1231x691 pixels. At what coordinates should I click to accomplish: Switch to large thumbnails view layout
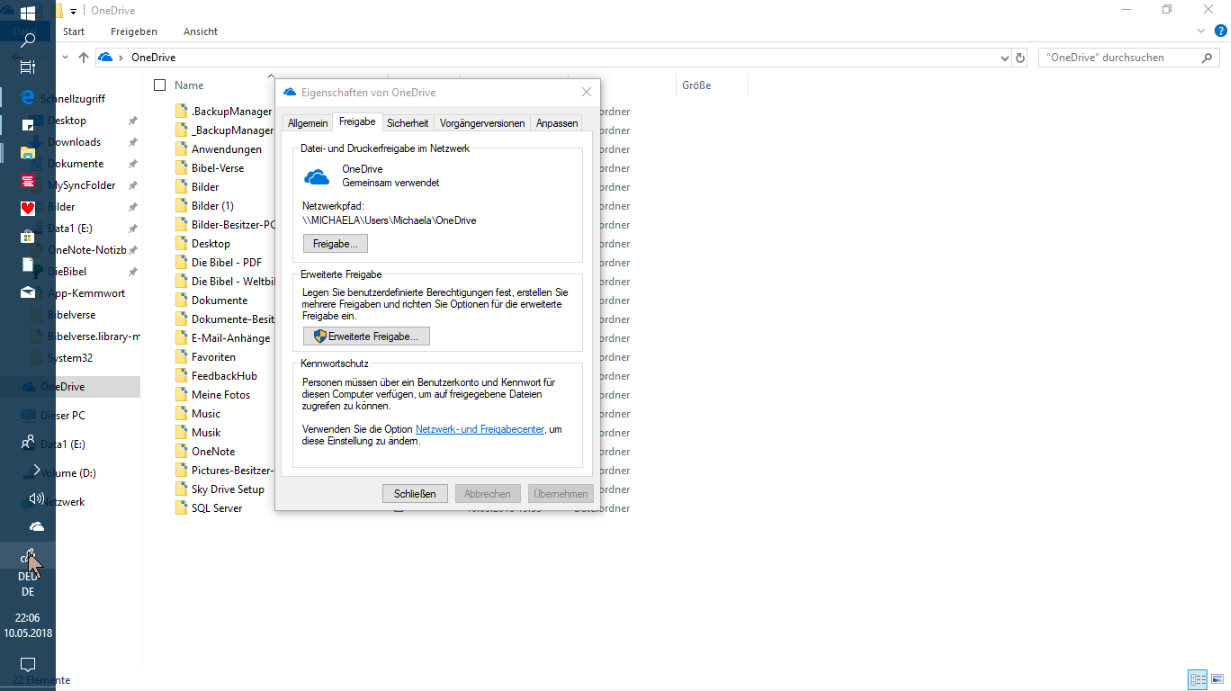(x=1217, y=680)
